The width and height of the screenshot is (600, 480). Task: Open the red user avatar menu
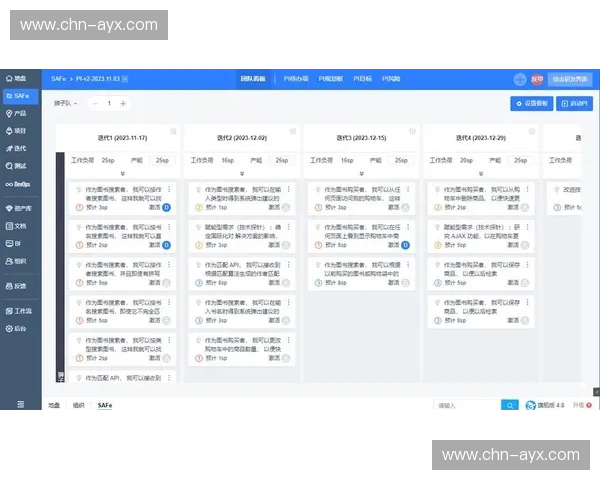537,79
